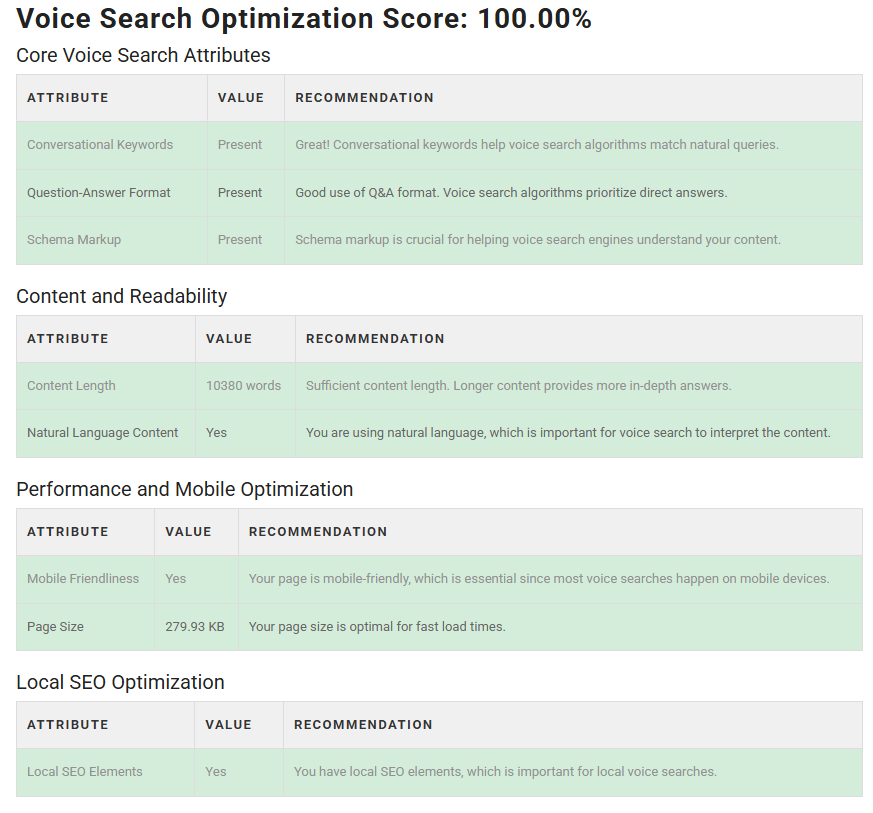Click the Natural Language Content row label
The width and height of the screenshot is (873, 813).
(103, 433)
